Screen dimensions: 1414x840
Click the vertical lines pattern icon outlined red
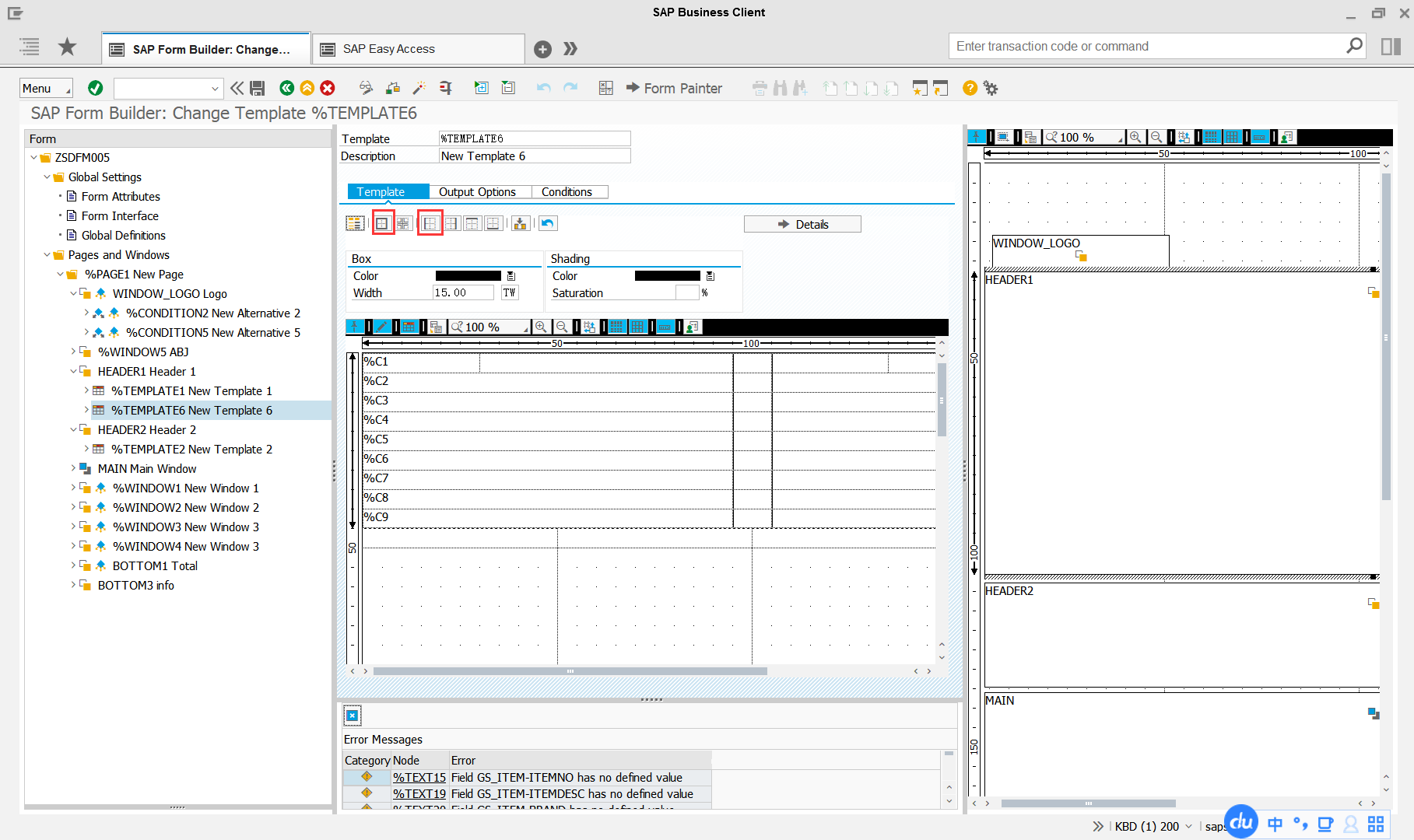pos(430,224)
